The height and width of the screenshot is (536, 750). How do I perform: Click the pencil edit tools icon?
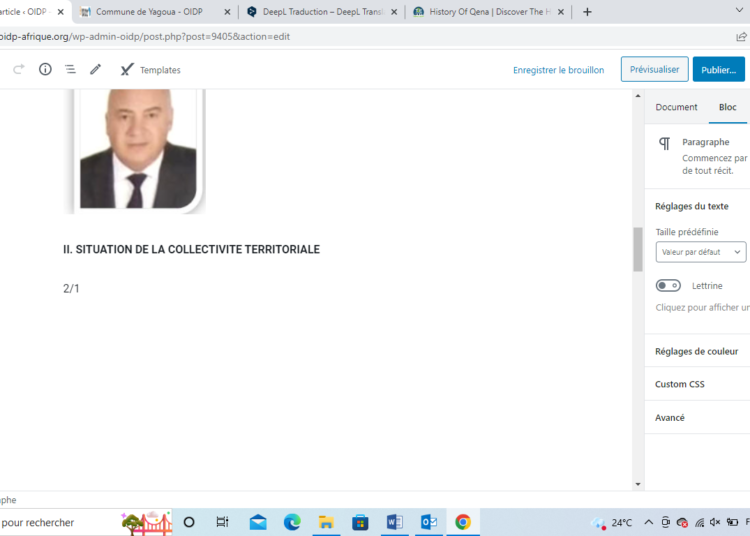point(95,69)
